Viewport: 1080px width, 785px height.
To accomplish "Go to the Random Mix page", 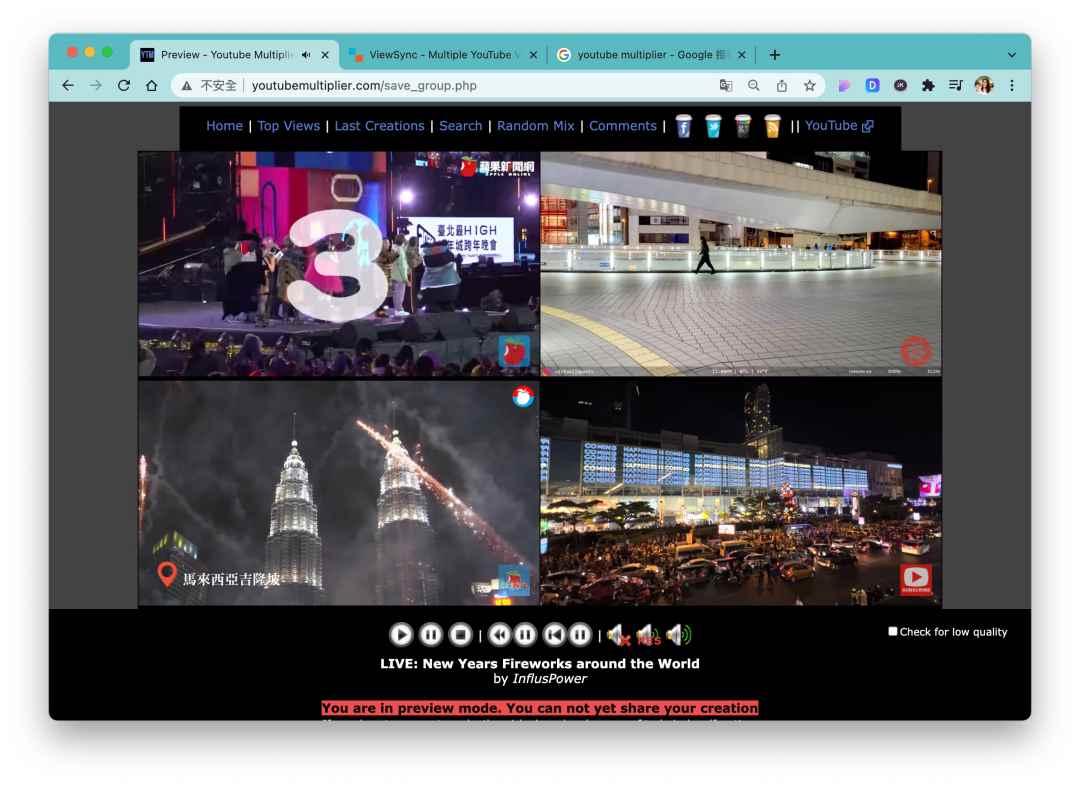I will [535, 126].
